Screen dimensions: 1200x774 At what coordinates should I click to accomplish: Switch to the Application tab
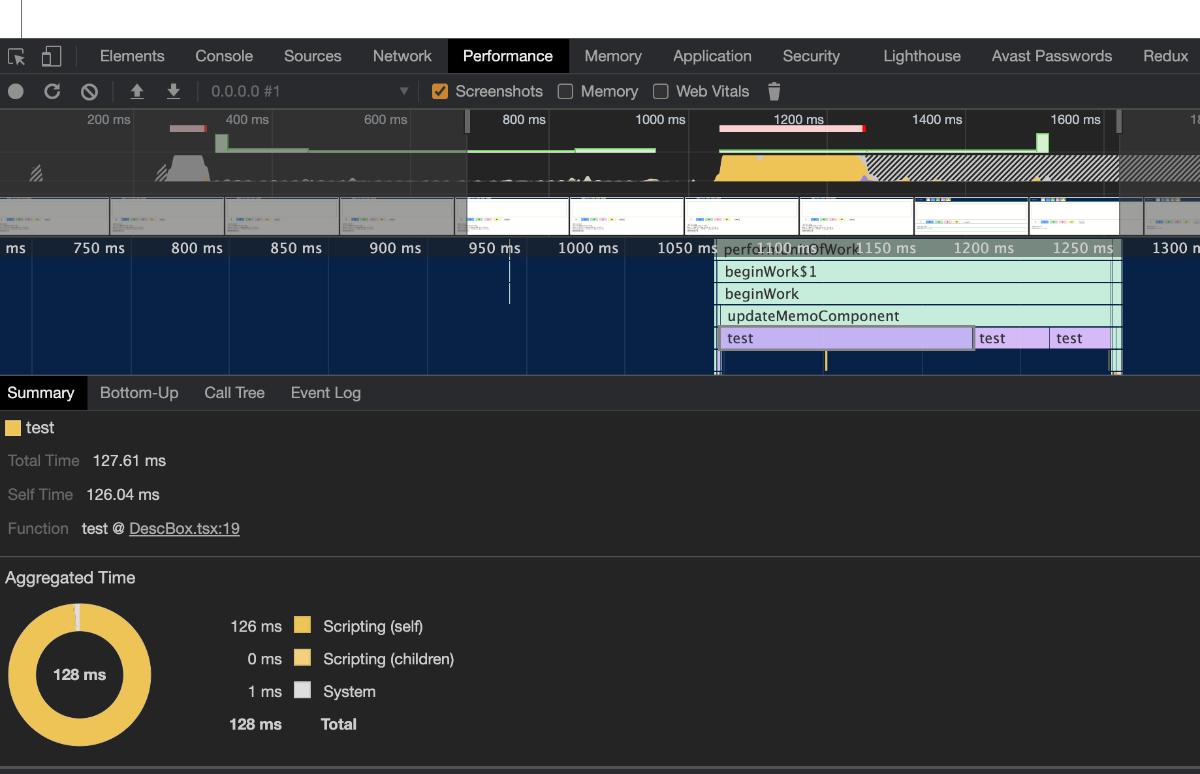(x=712, y=56)
